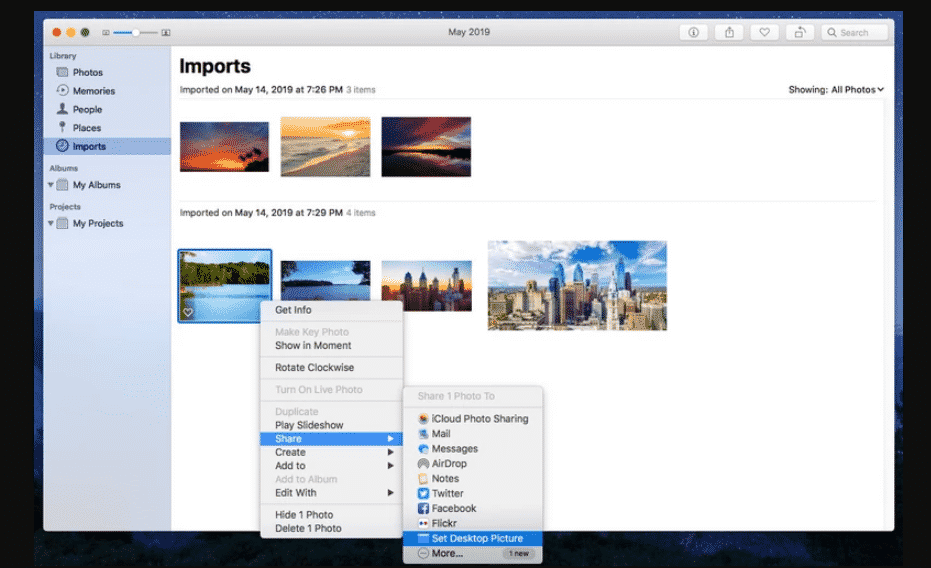Click the Rotate icon in toolbar
The height and width of the screenshot is (568, 931).
pyautogui.click(x=799, y=33)
